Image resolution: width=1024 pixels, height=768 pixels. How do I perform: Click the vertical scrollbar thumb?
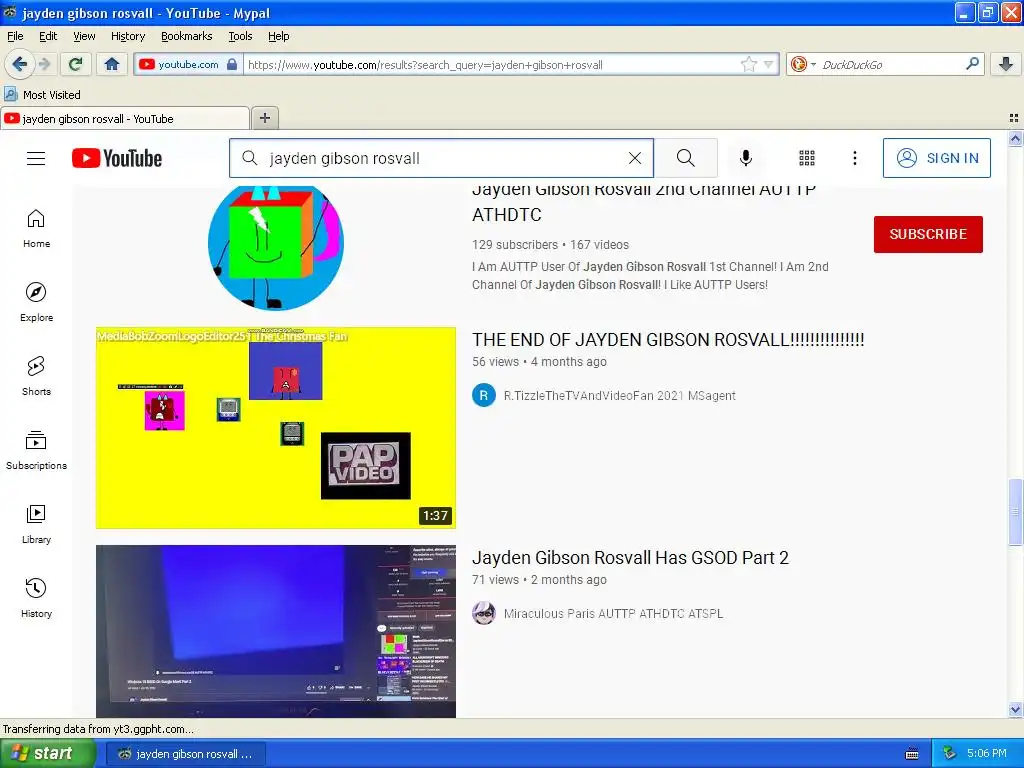tap(1015, 512)
